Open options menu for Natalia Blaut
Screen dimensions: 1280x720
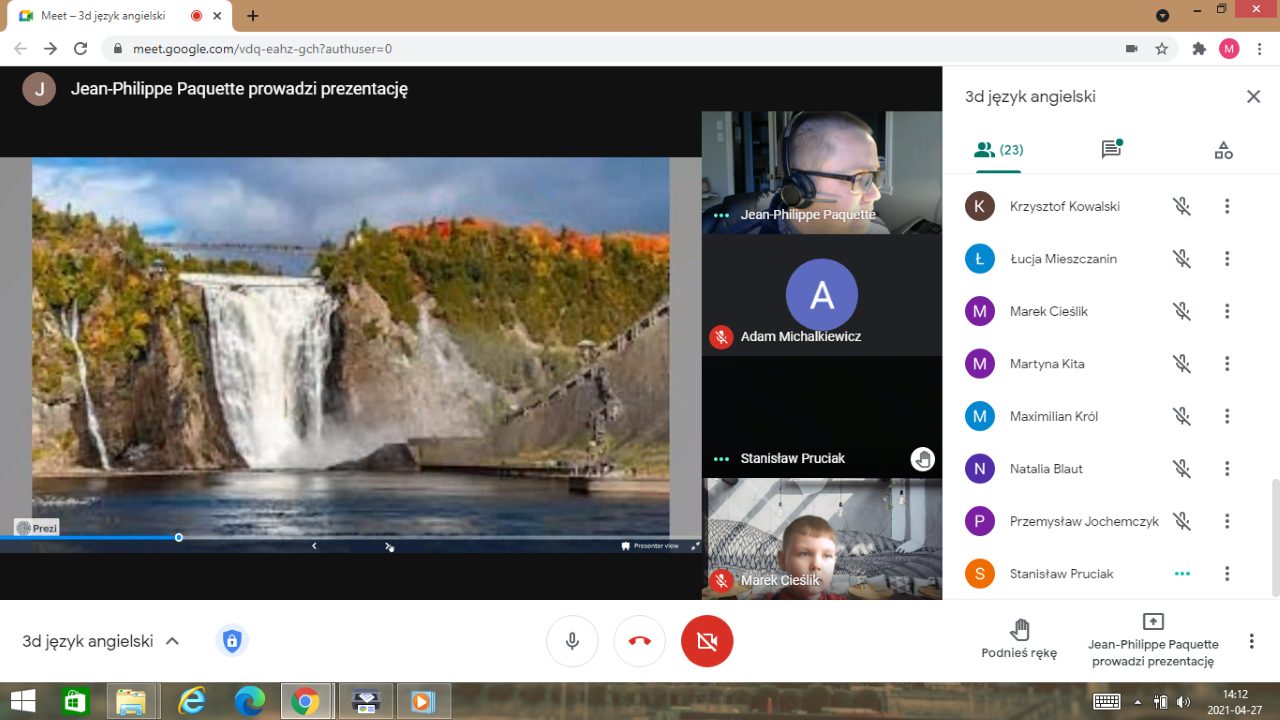pos(1227,468)
